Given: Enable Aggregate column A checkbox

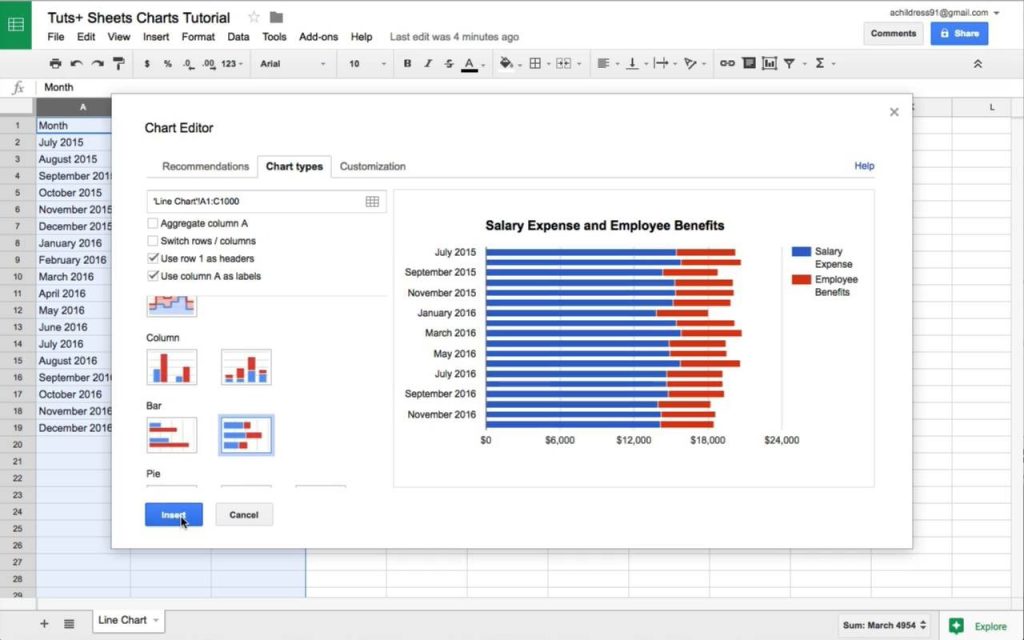Looking at the screenshot, I should 153,224.
